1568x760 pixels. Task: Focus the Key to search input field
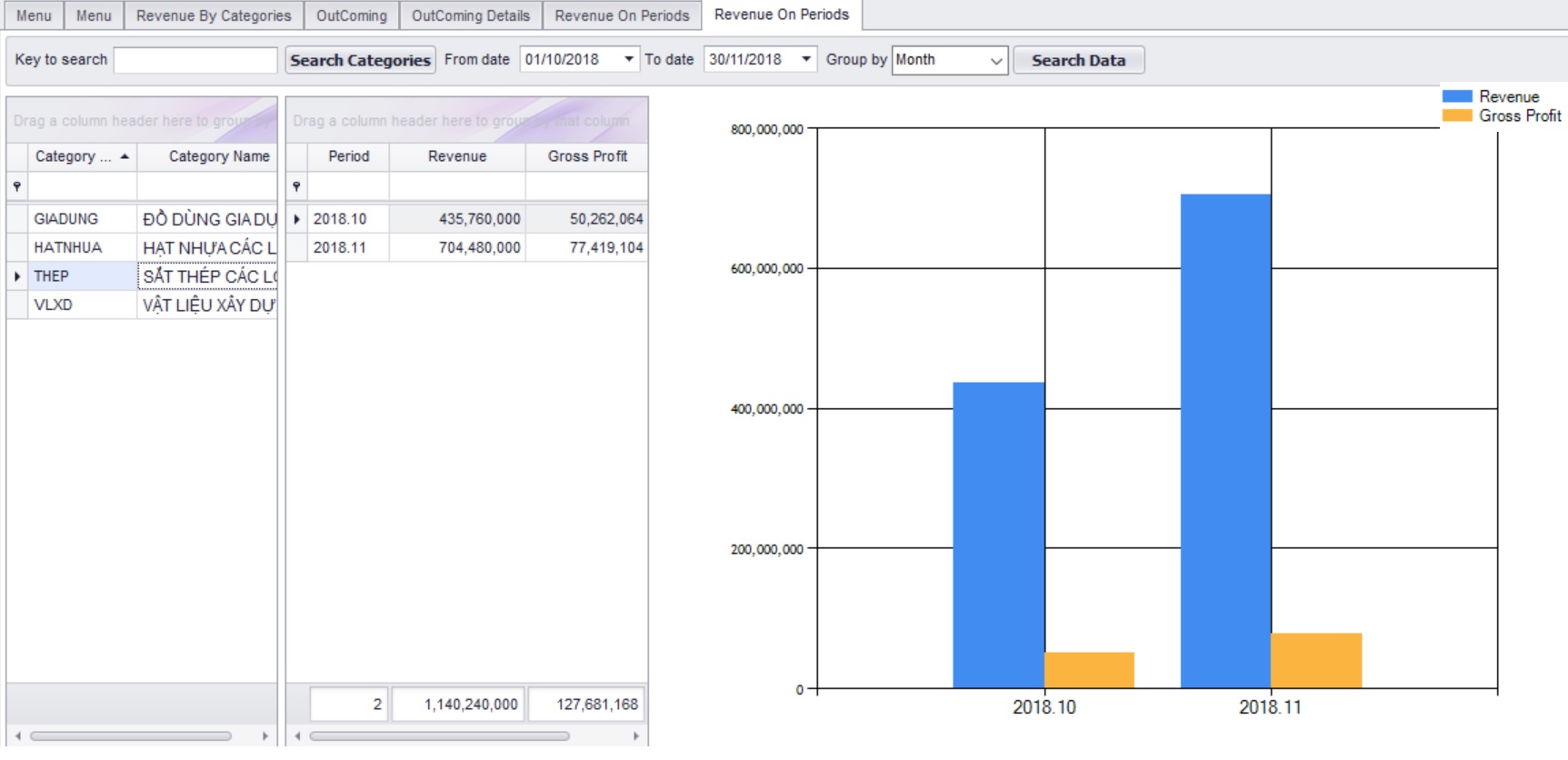(195, 60)
